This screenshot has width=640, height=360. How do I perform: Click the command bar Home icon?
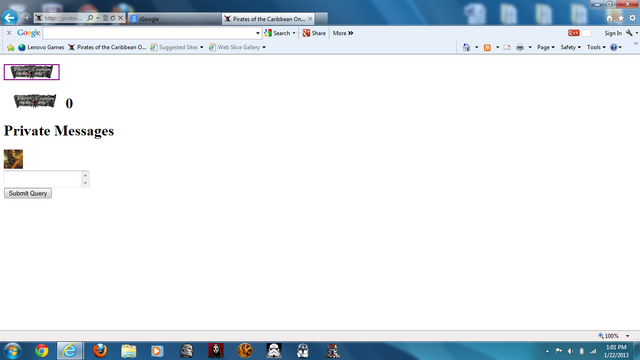click(x=466, y=47)
